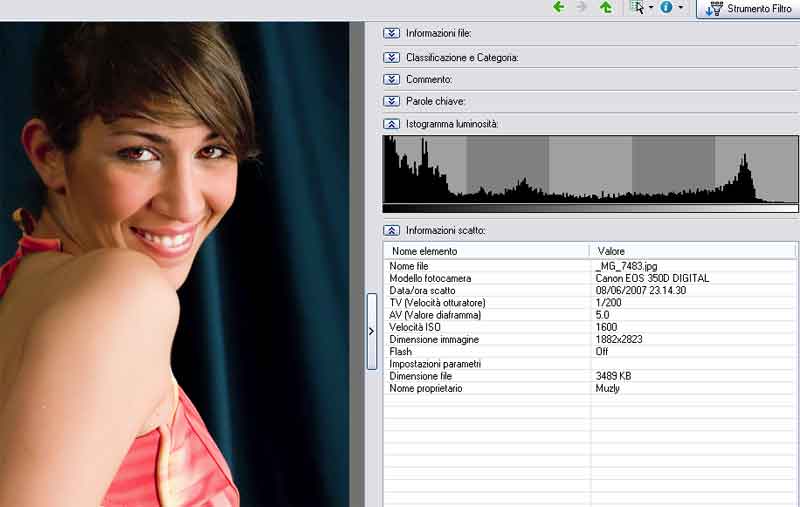Click the green back arrow icon
The height and width of the screenshot is (507, 800).
point(559,7)
